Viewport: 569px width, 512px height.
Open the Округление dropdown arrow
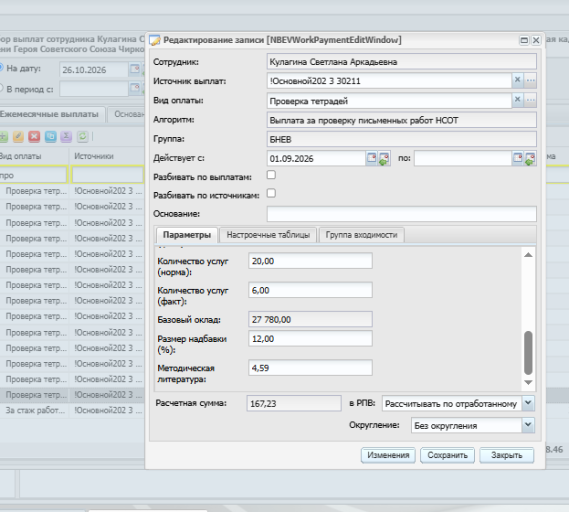coord(528,425)
